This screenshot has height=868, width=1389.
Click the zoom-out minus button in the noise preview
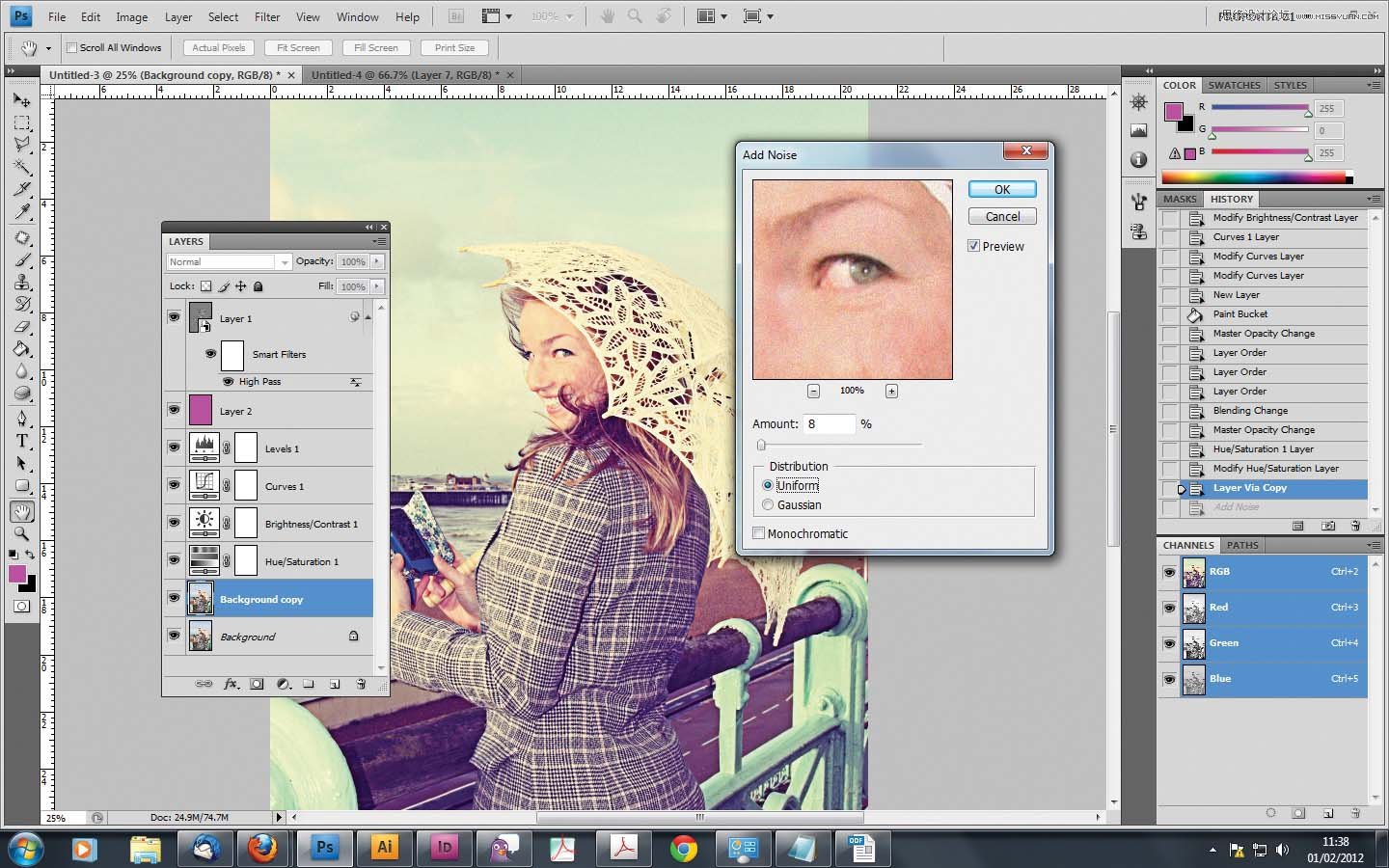coord(813,391)
